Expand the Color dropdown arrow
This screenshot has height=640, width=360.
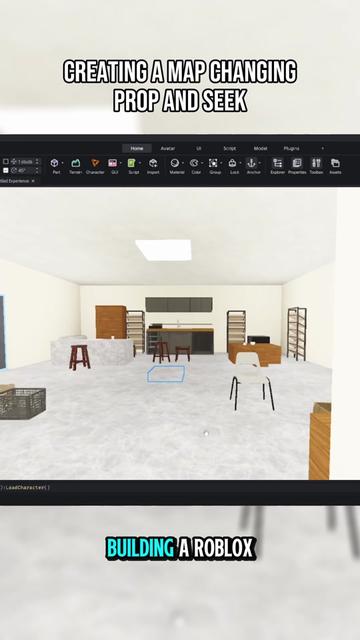click(202, 163)
